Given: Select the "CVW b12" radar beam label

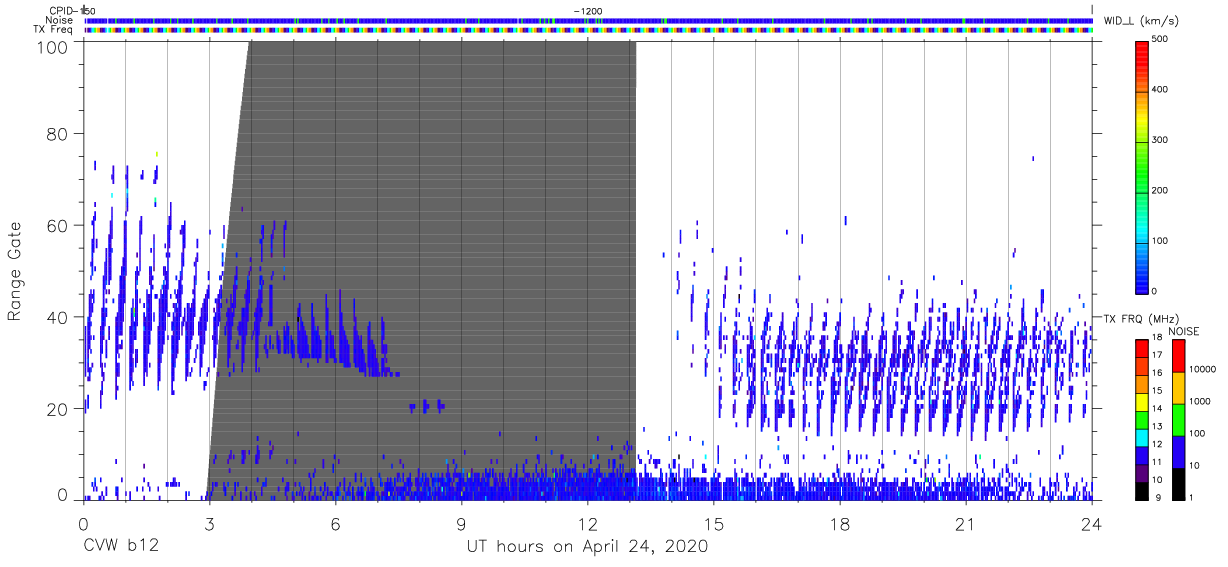Looking at the screenshot, I should 120,547.
